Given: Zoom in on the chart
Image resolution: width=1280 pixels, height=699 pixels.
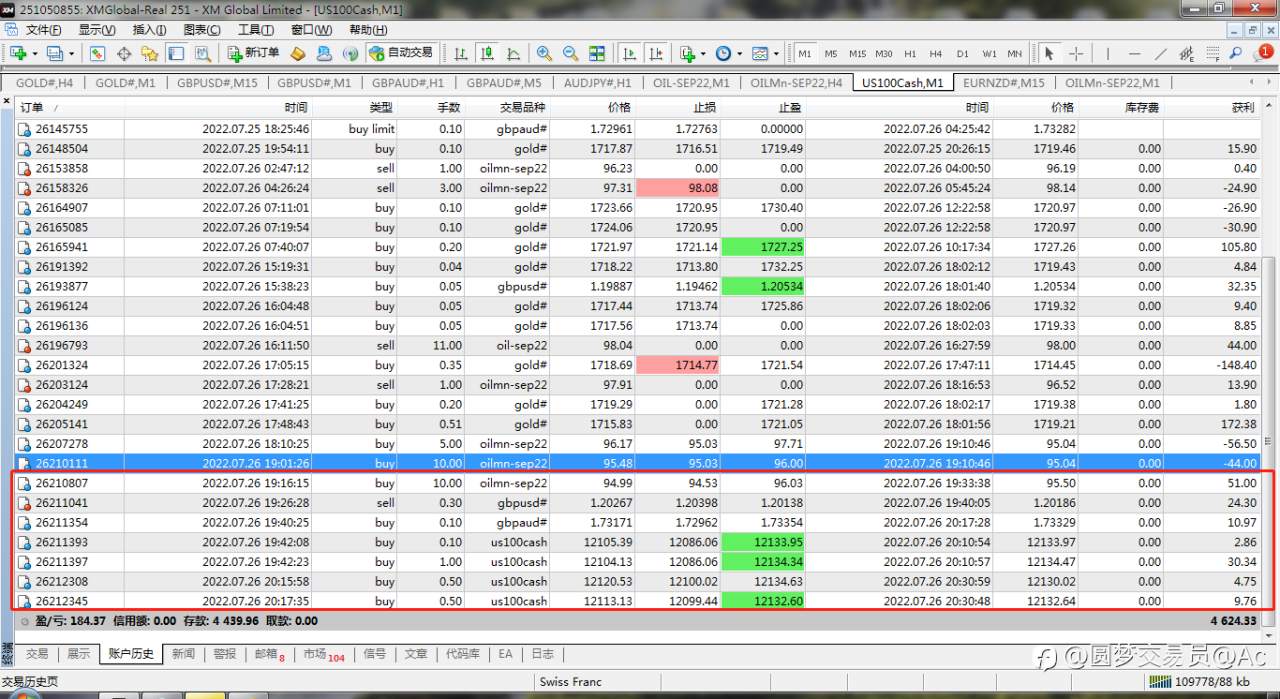Looking at the screenshot, I should click(544, 53).
